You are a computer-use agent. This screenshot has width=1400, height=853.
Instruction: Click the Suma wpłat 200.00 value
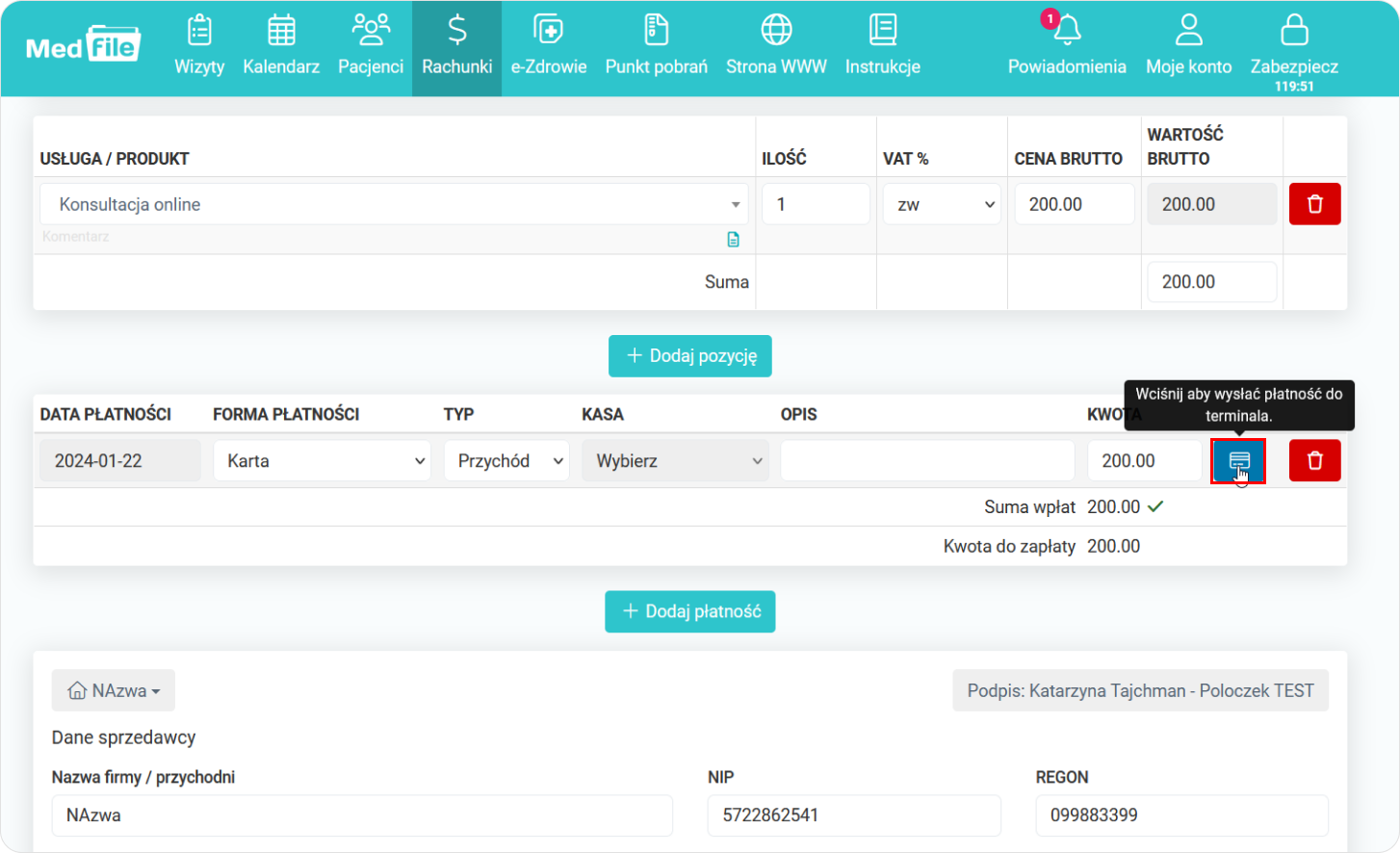pos(1114,506)
